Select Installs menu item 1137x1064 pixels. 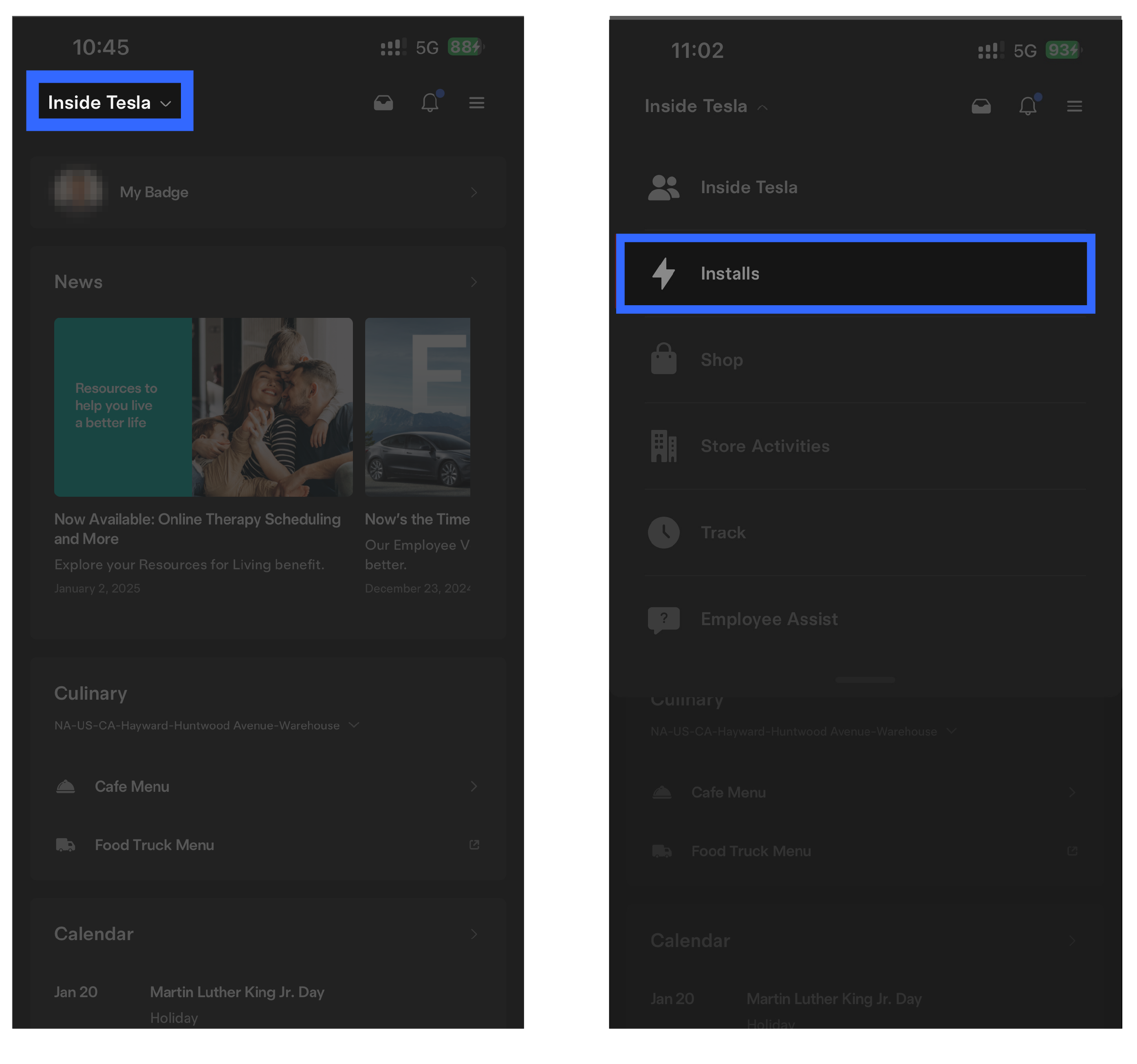[855, 273]
